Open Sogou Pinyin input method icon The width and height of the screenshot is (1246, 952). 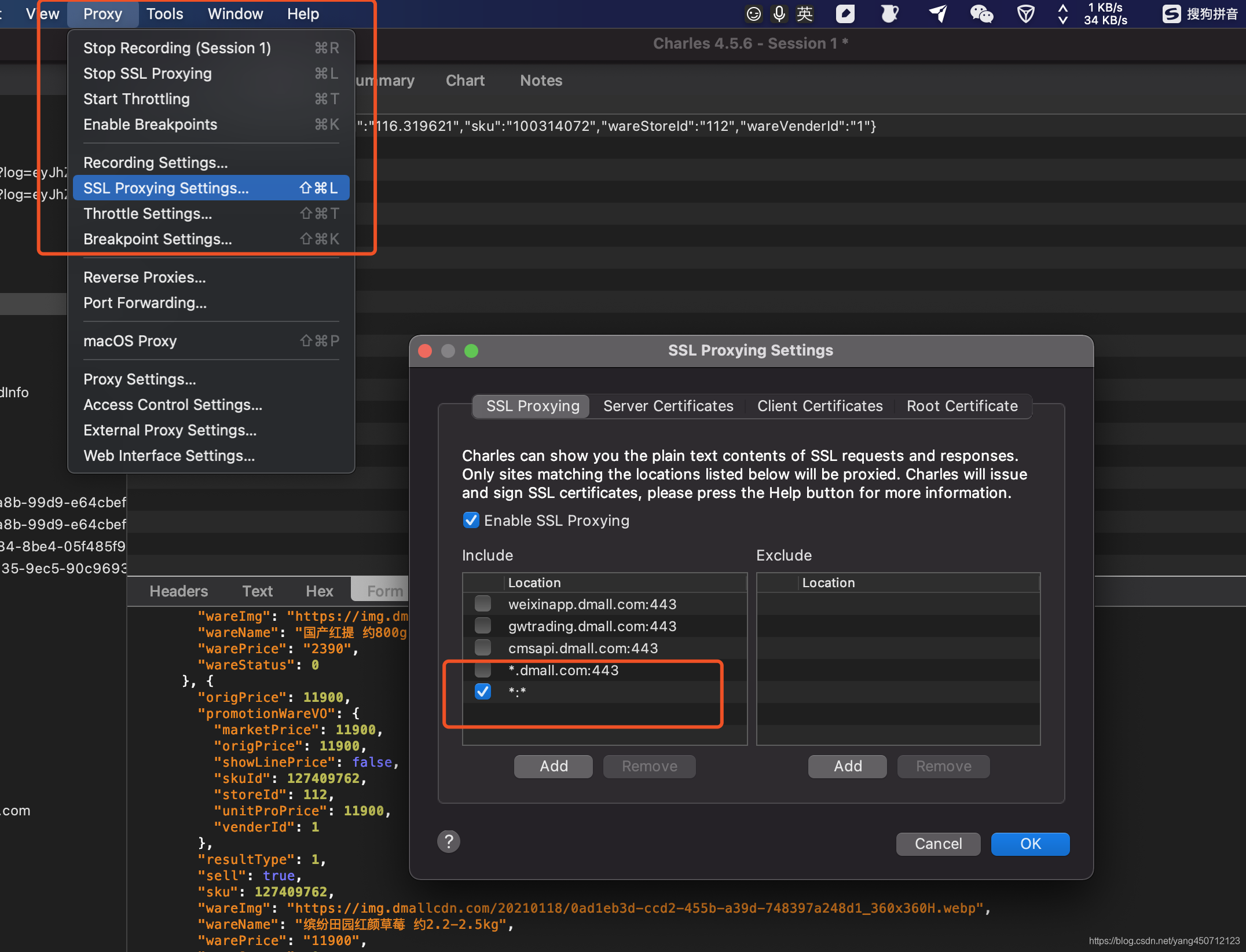1171,13
